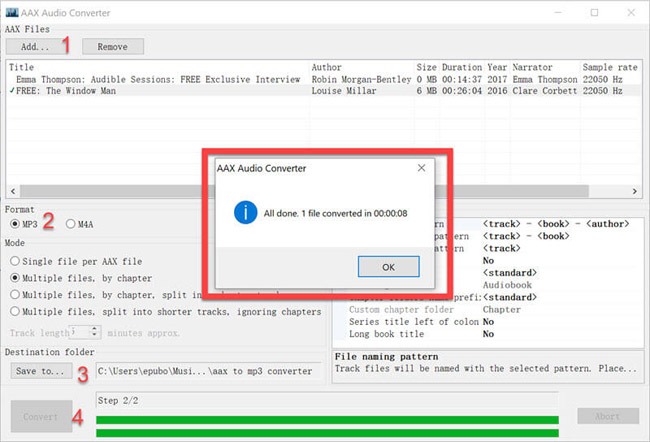Screen dimensions: 650x442
Task: Click the Add... button for AAX files
Action: (35, 46)
